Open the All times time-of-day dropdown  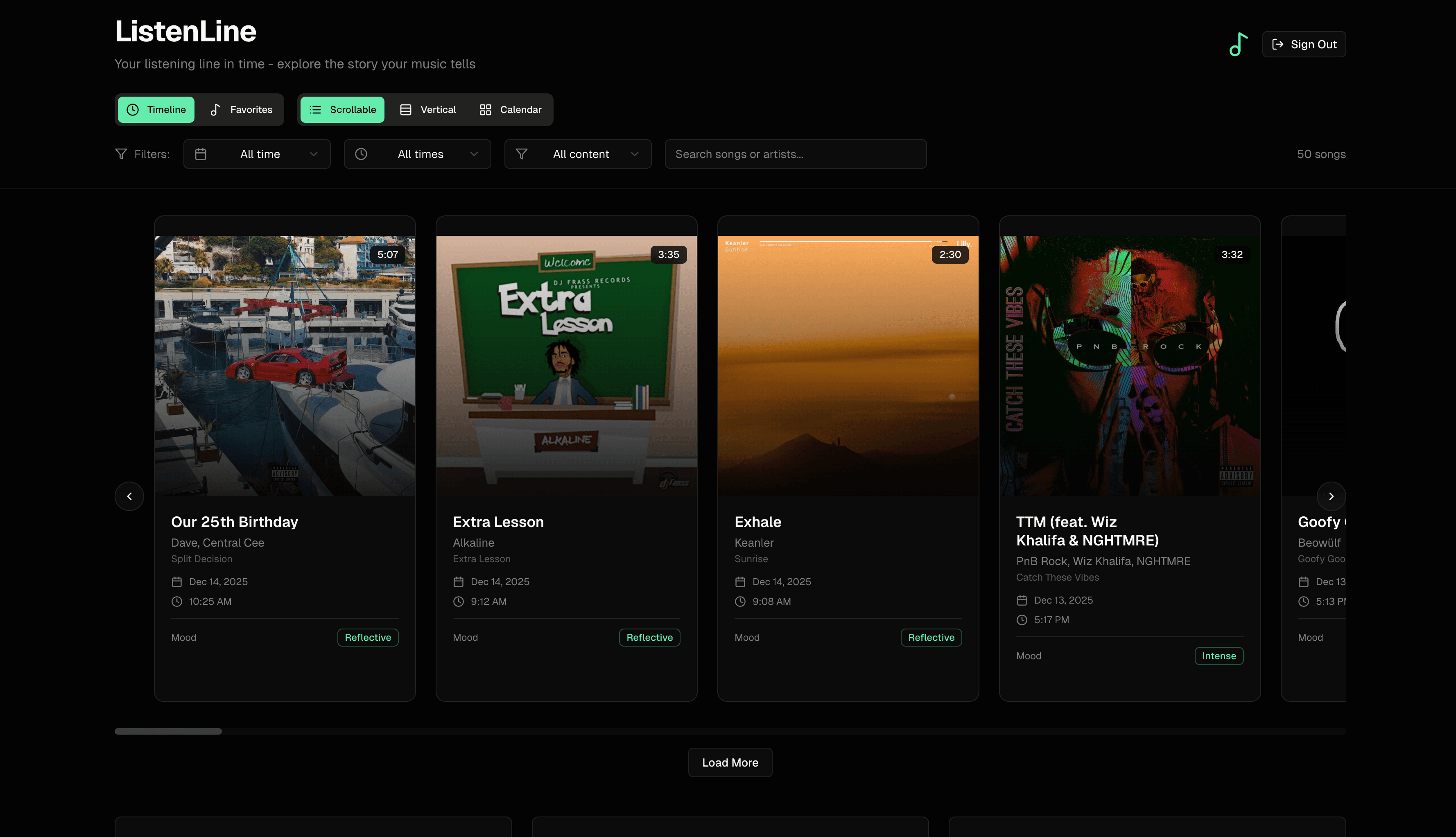pos(417,154)
